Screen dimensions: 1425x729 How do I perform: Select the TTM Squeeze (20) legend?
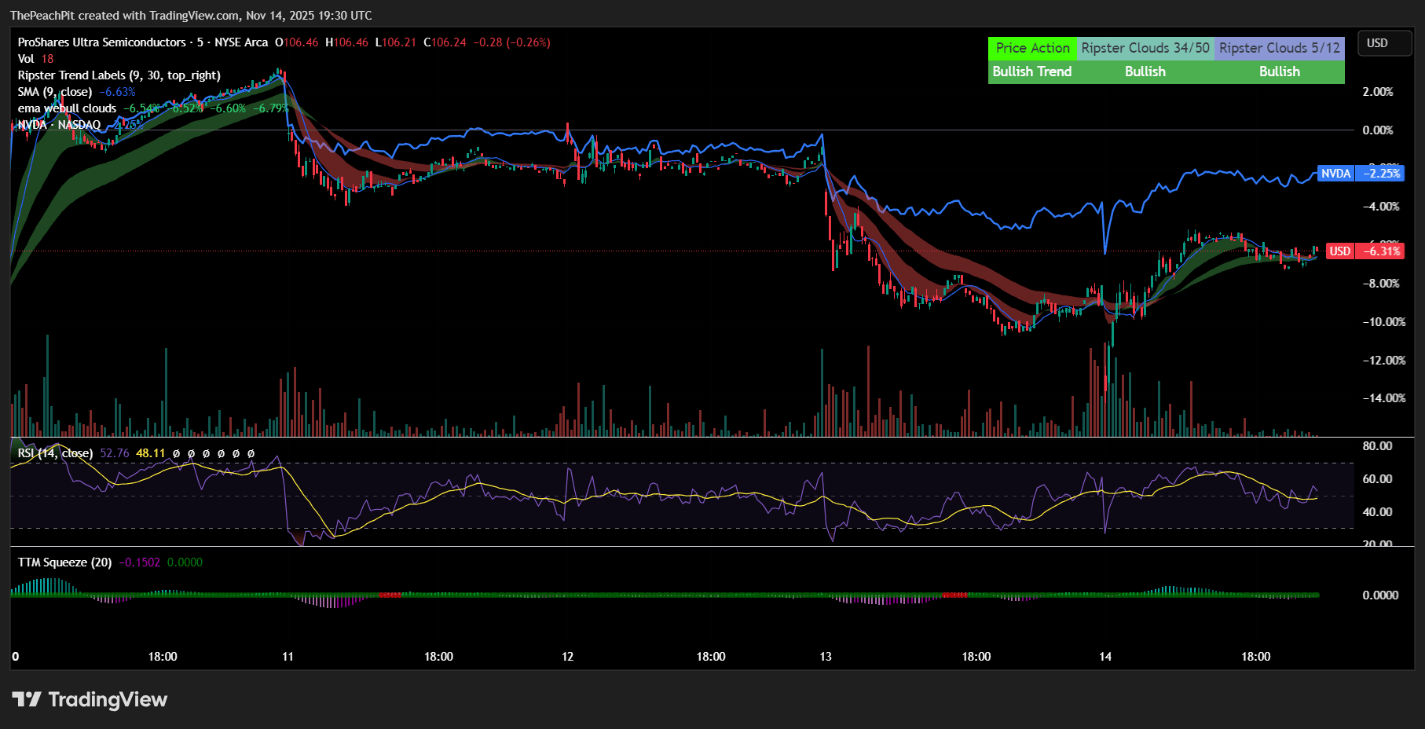point(65,562)
